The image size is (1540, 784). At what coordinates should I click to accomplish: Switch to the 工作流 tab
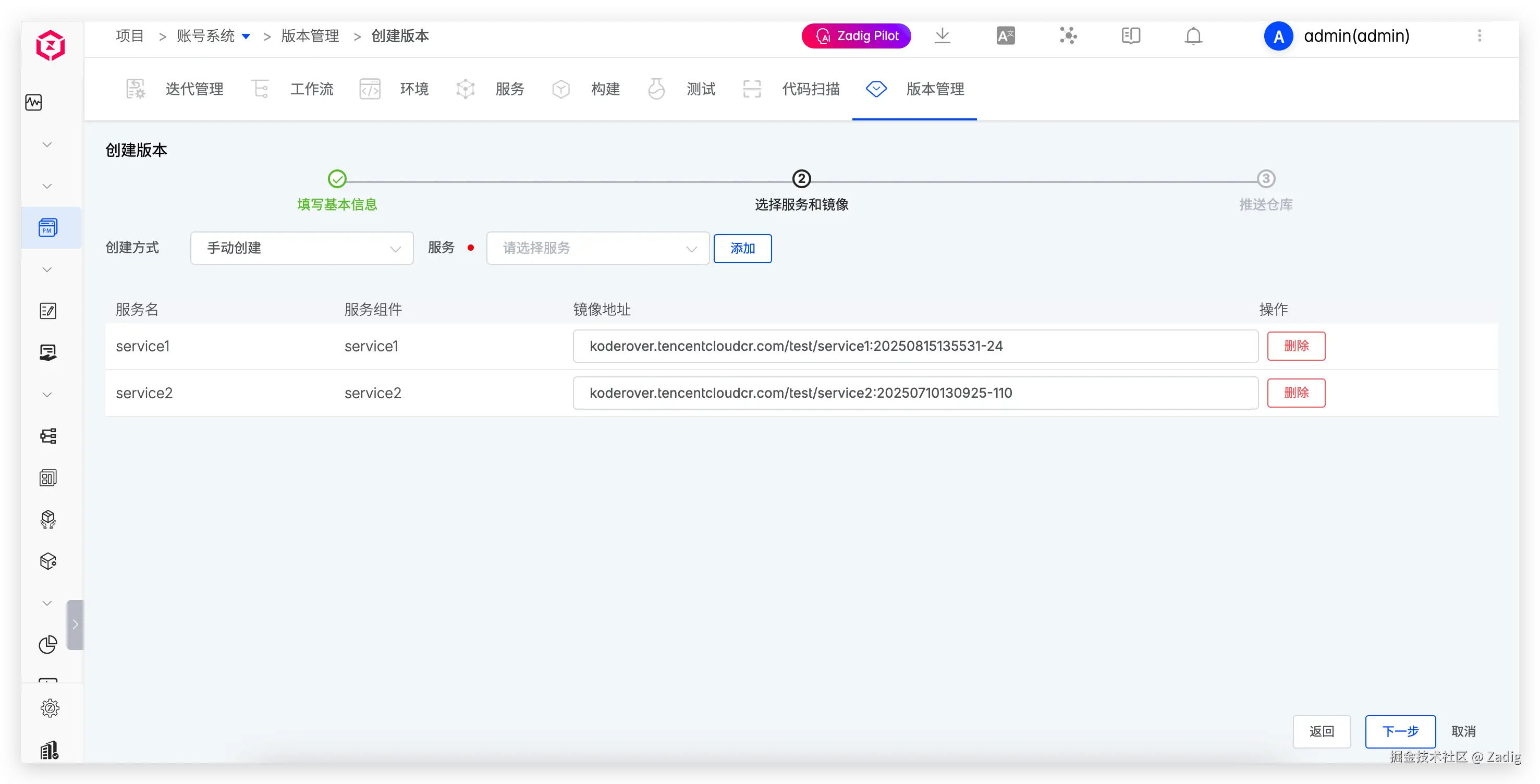pyautogui.click(x=311, y=89)
